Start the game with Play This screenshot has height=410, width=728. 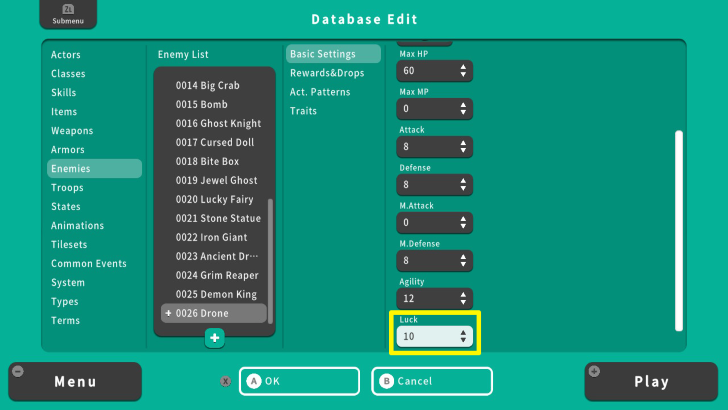pos(651,382)
